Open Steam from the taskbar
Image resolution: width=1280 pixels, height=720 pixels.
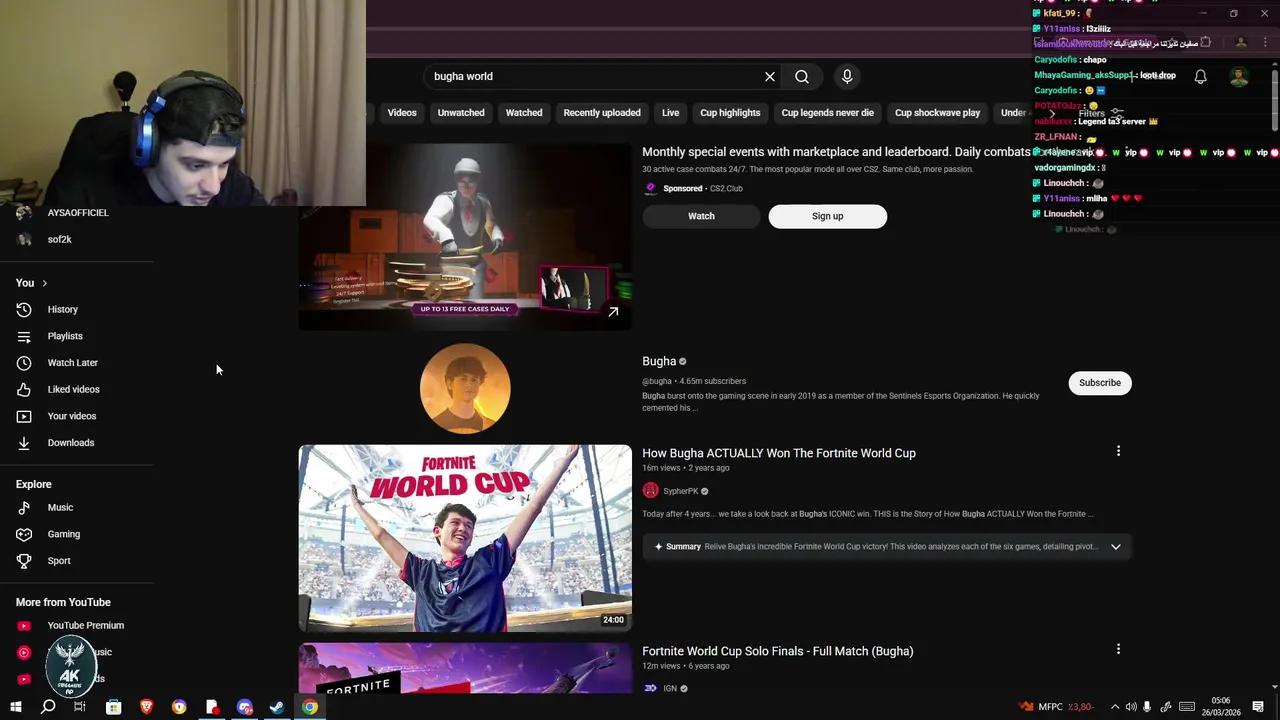pos(277,707)
